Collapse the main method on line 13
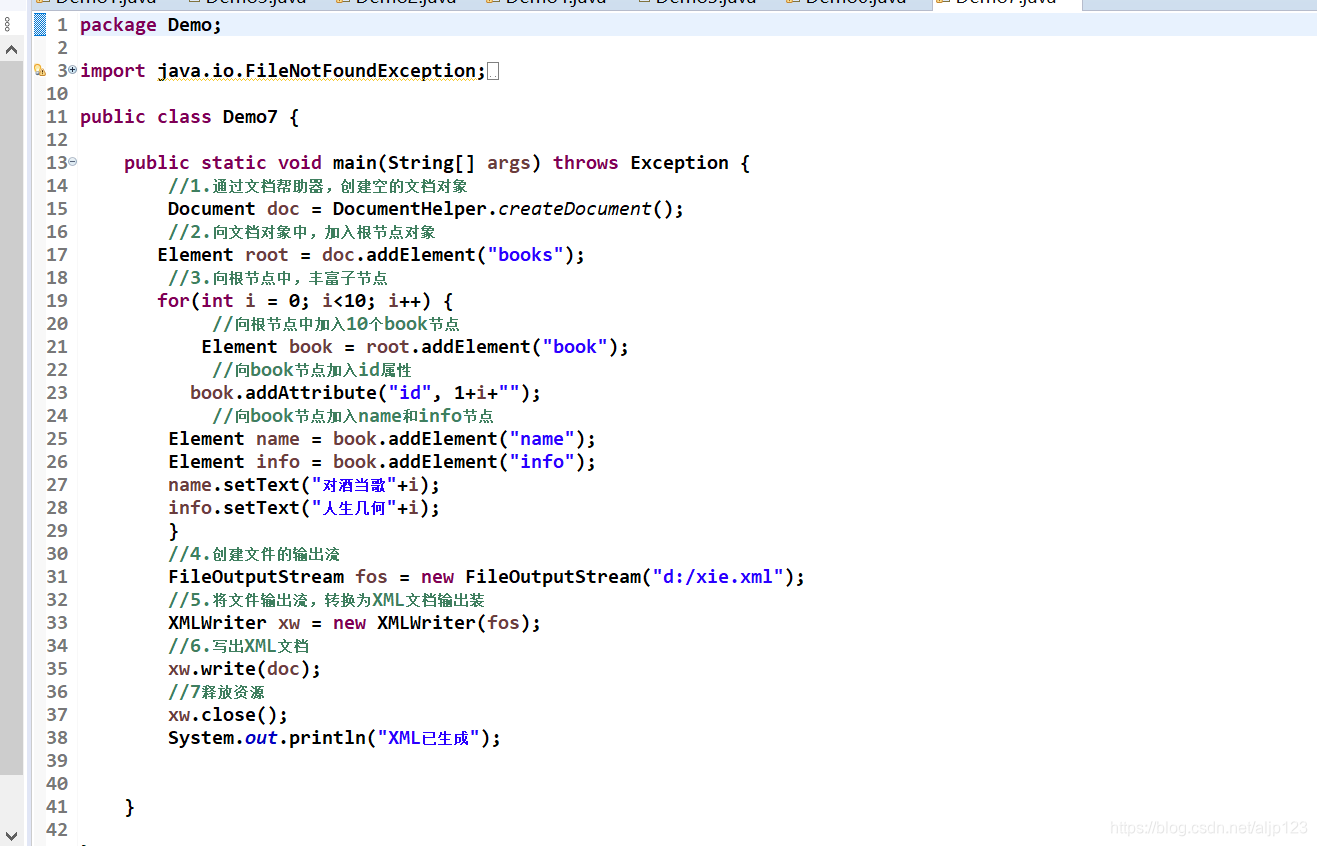1317x846 pixels. click(73, 162)
